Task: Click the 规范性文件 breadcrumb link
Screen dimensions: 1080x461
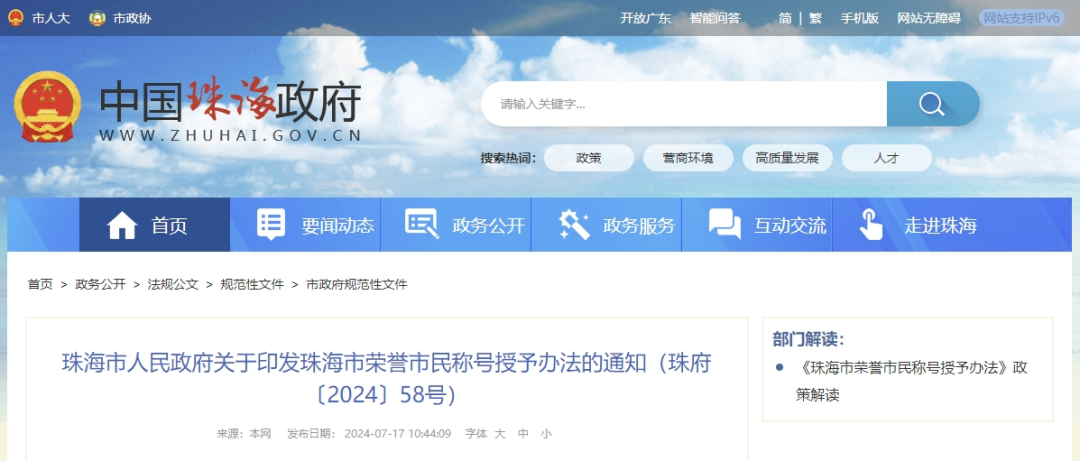Action: 252,284
